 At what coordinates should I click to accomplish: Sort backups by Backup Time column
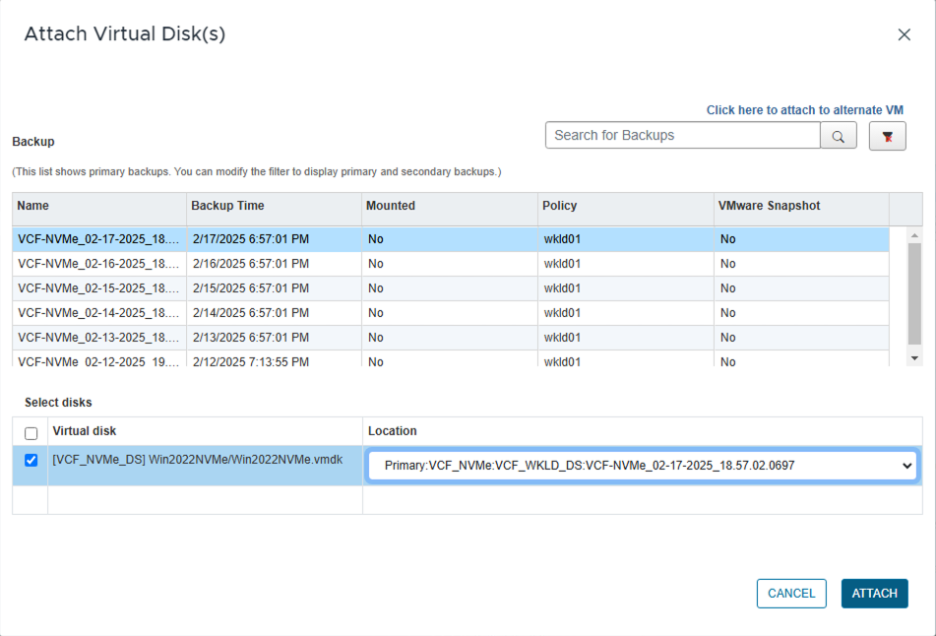(228, 206)
